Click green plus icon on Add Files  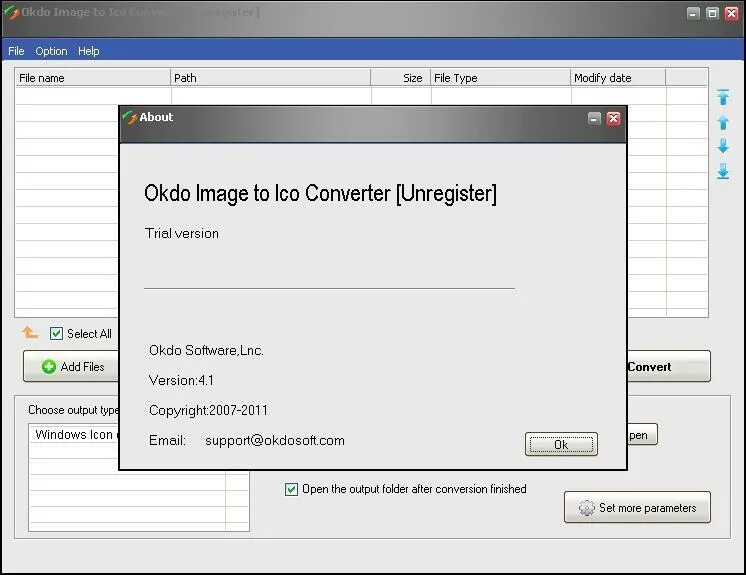(49, 367)
